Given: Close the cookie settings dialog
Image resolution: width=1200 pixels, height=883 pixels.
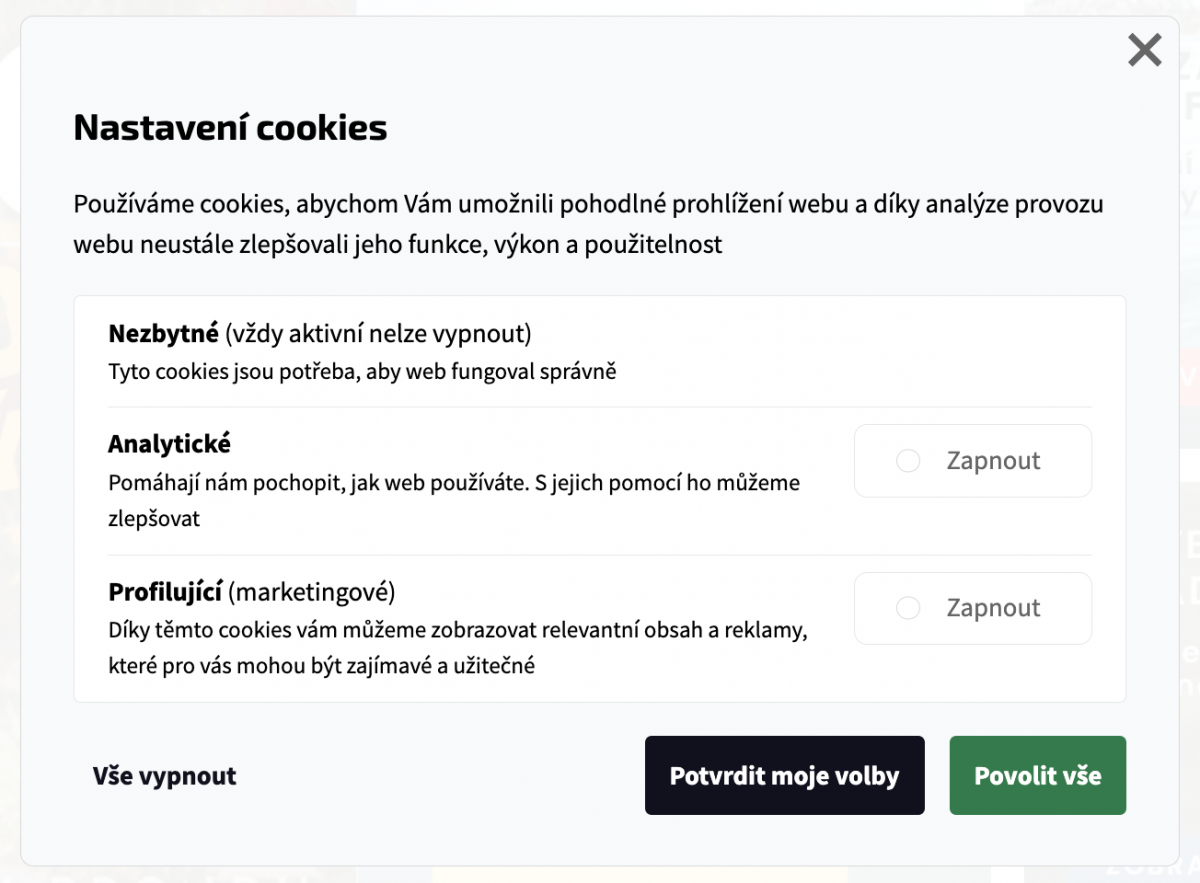Looking at the screenshot, I should point(1144,49).
